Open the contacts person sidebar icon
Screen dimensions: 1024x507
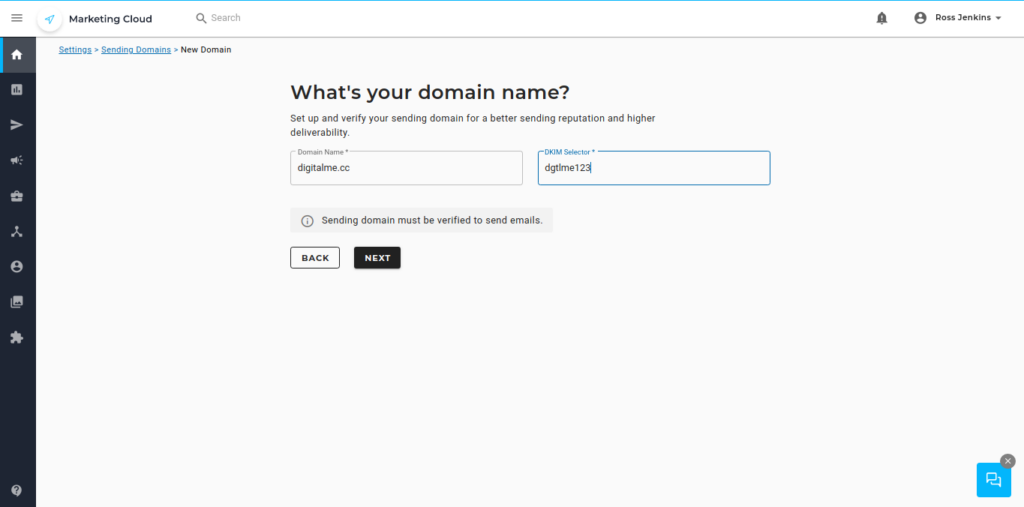[x=17, y=267]
